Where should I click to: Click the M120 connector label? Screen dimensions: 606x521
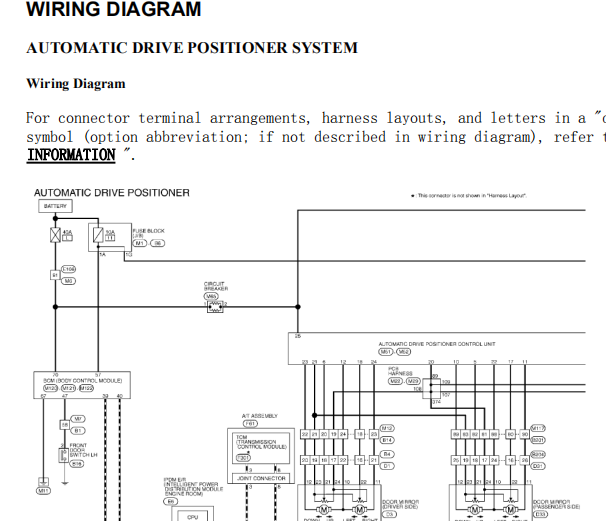point(51,388)
